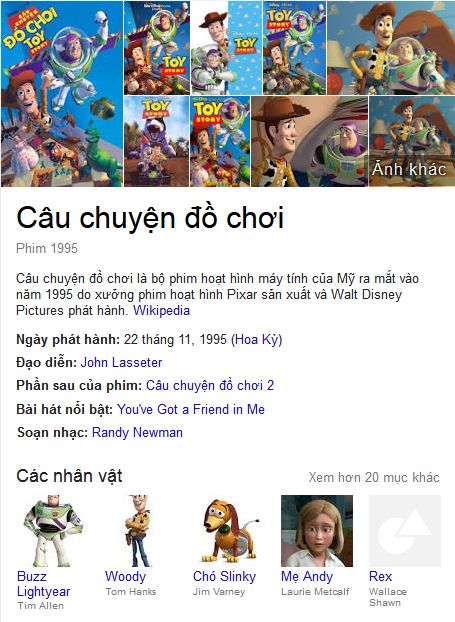Click the Buzz Lightyear character picture
The image size is (455, 622).
pos(52,531)
